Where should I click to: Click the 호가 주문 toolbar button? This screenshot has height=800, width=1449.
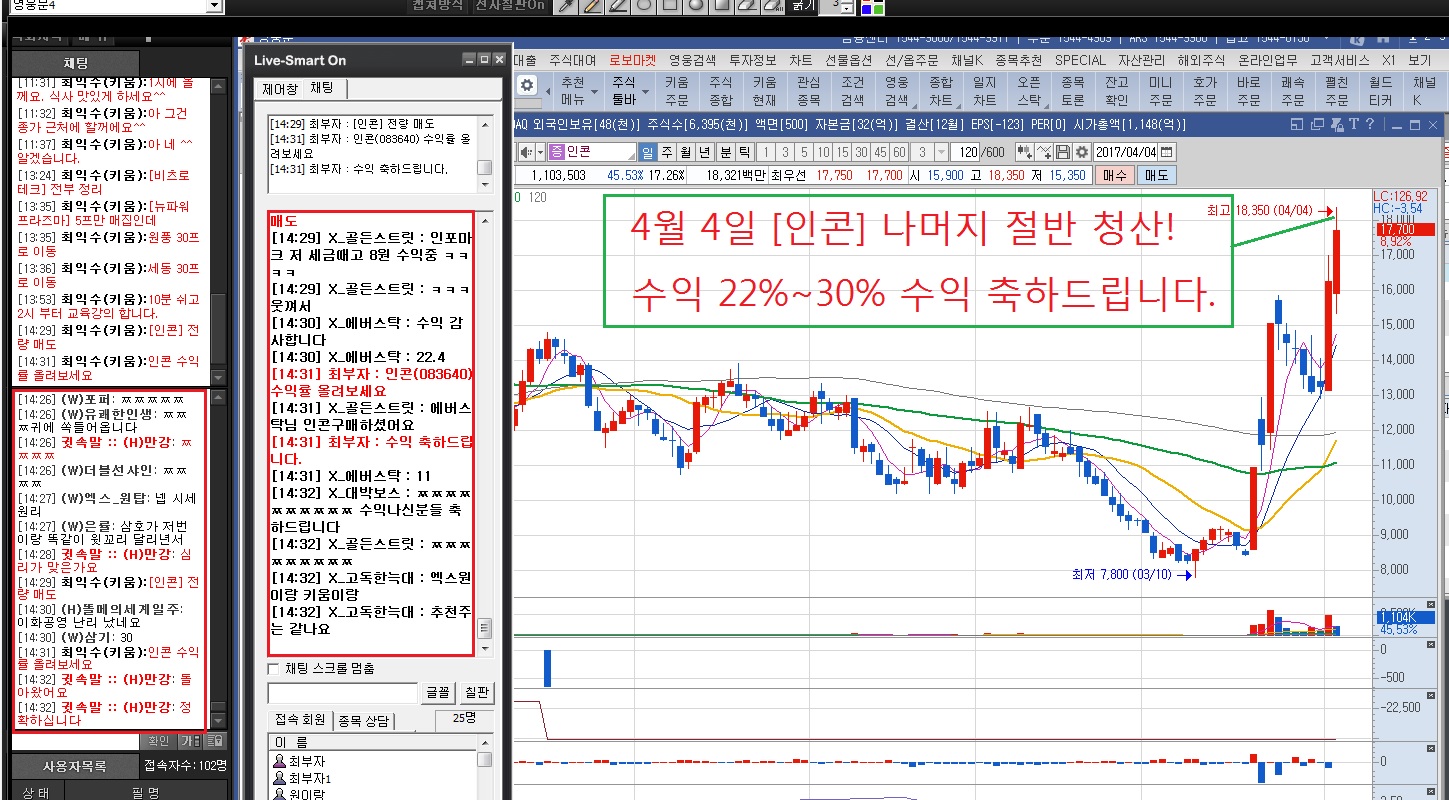pos(1205,91)
